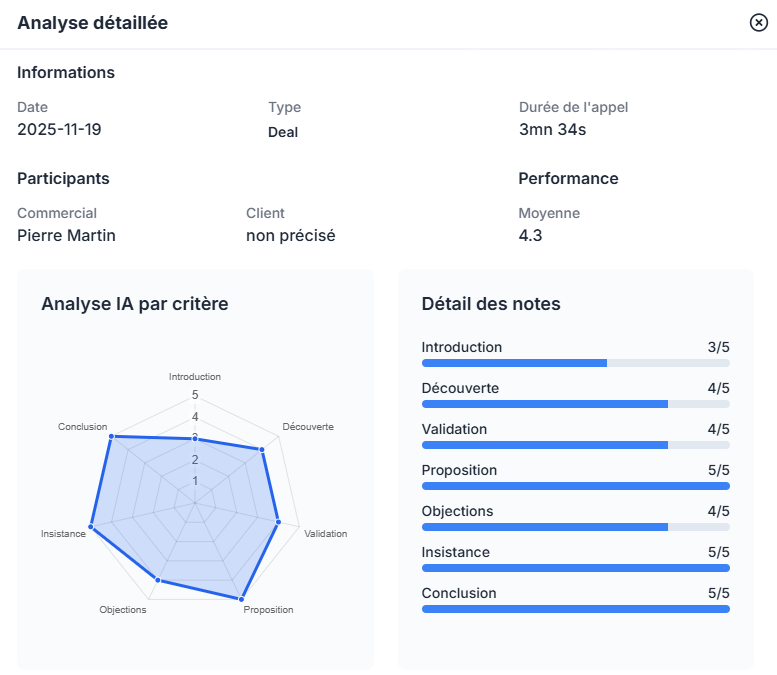Viewport: 777px width, 675px height.
Task: Close the Analyse détaillée dialog
Action: coord(758,23)
